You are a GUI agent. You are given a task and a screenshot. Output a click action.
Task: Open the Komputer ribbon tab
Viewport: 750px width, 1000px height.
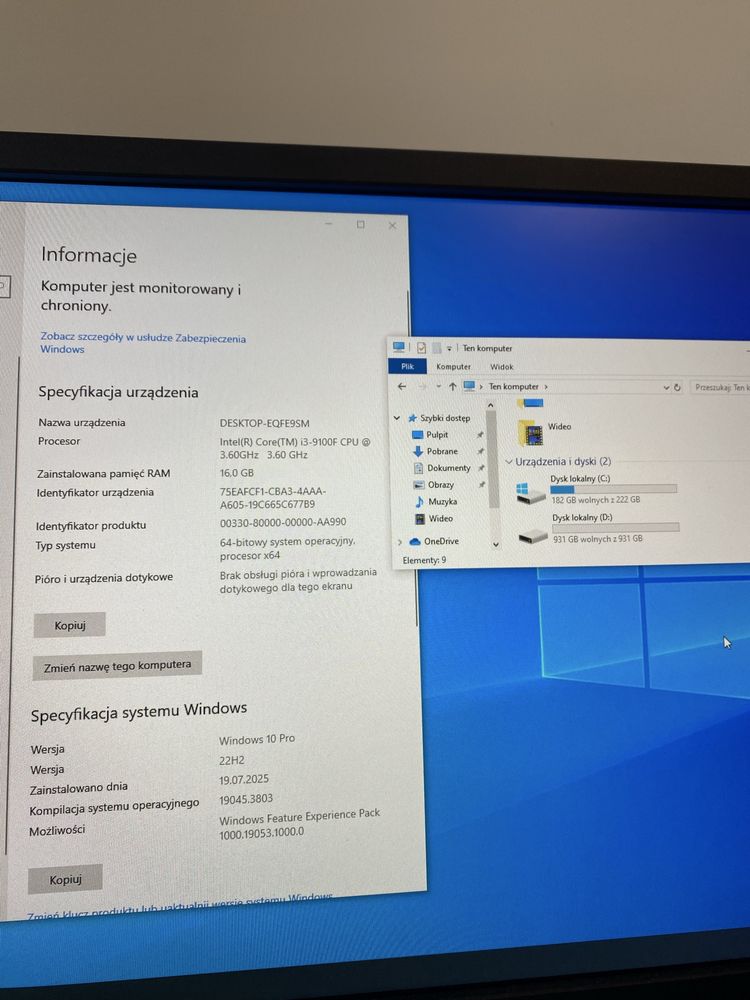point(453,367)
